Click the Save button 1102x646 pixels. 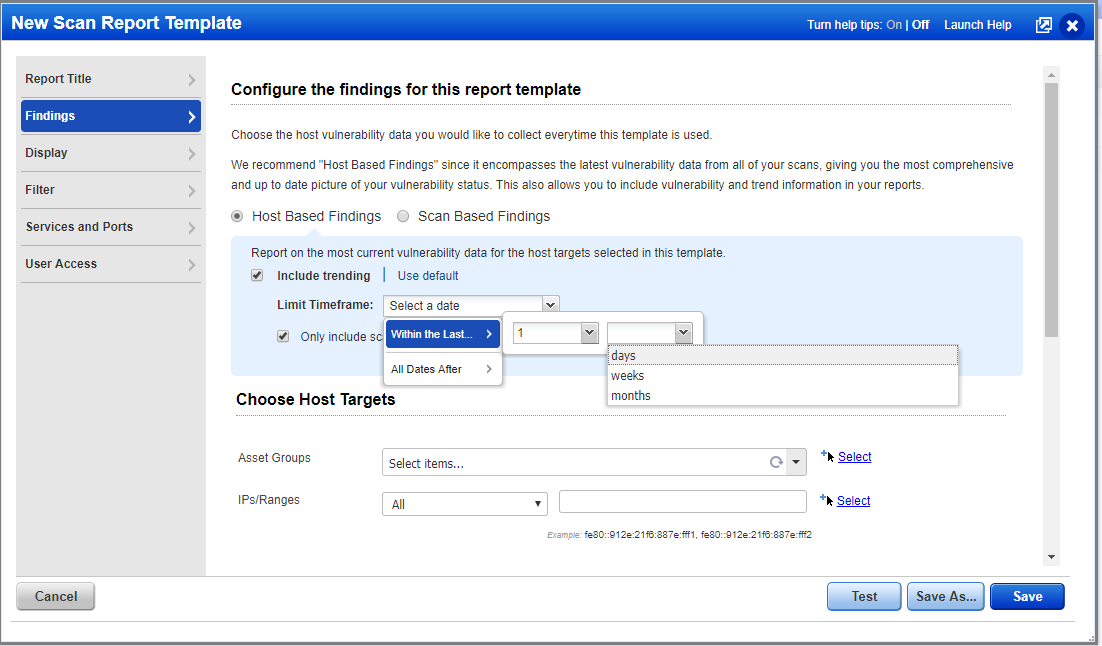click(x=1028, y=596)
